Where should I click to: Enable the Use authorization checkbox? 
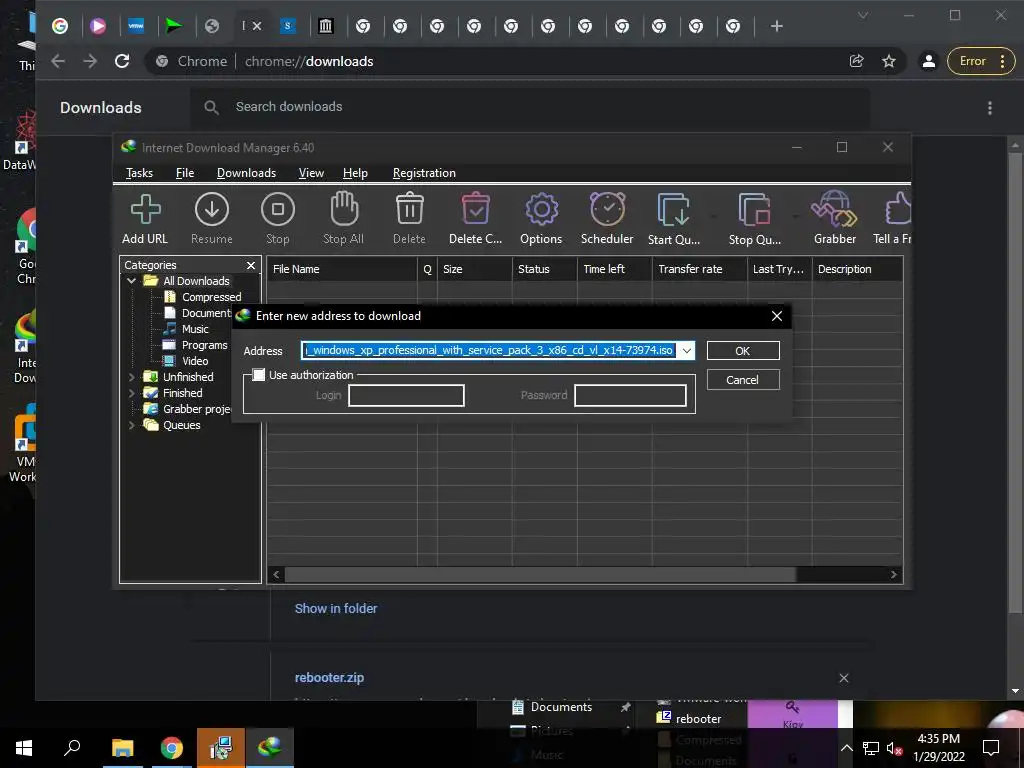pos(259,375)
